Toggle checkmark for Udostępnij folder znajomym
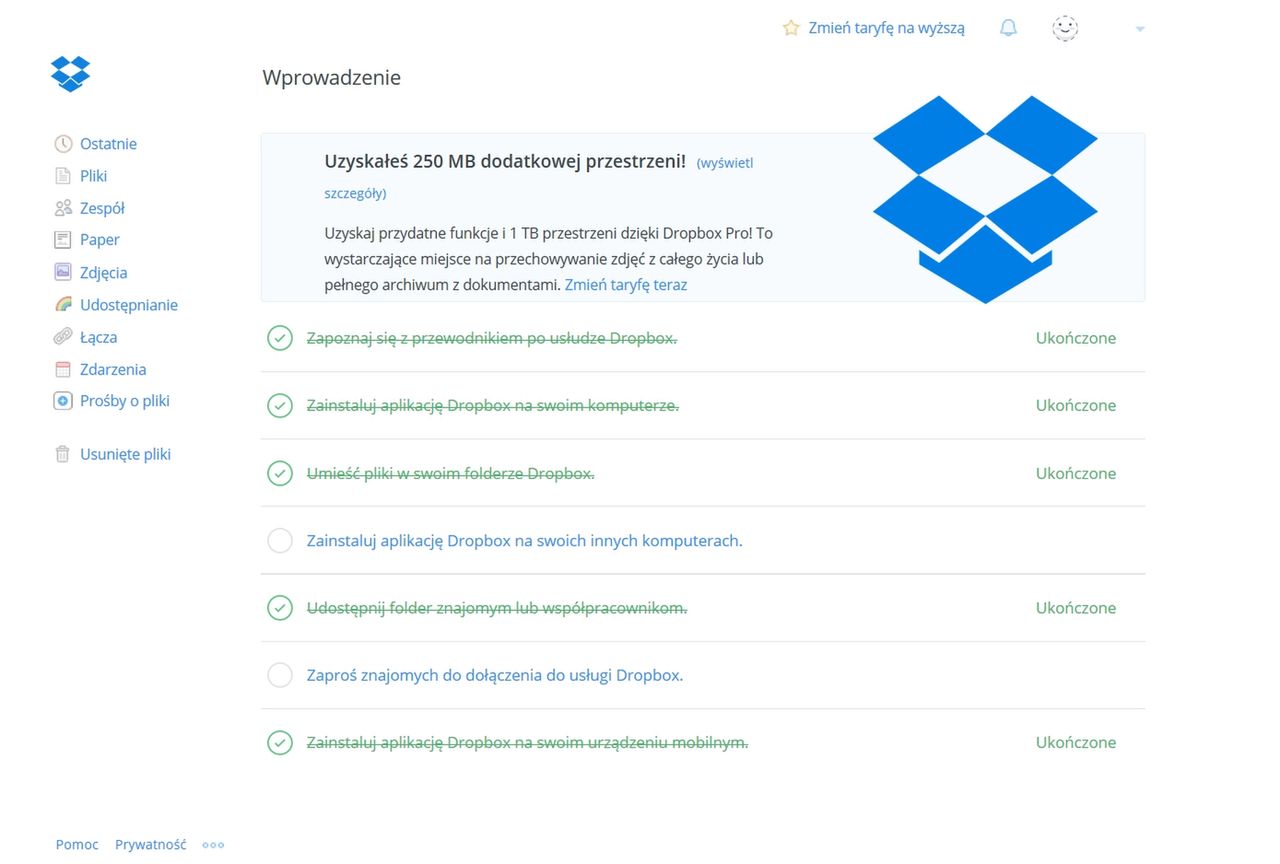This screenshot has width=1280, height=864. pos(280,608)
